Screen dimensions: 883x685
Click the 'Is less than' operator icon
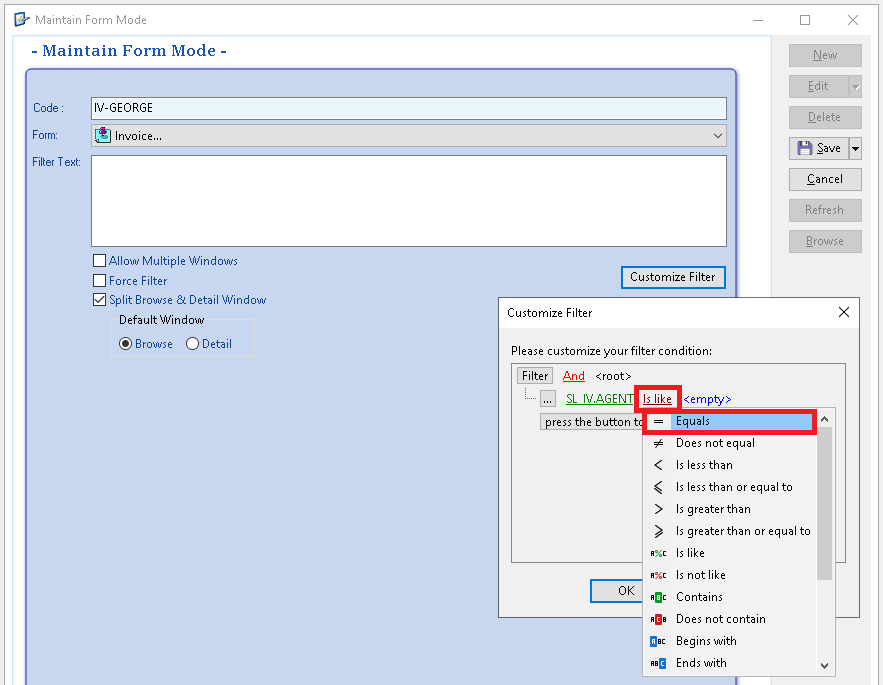[658, 465]
